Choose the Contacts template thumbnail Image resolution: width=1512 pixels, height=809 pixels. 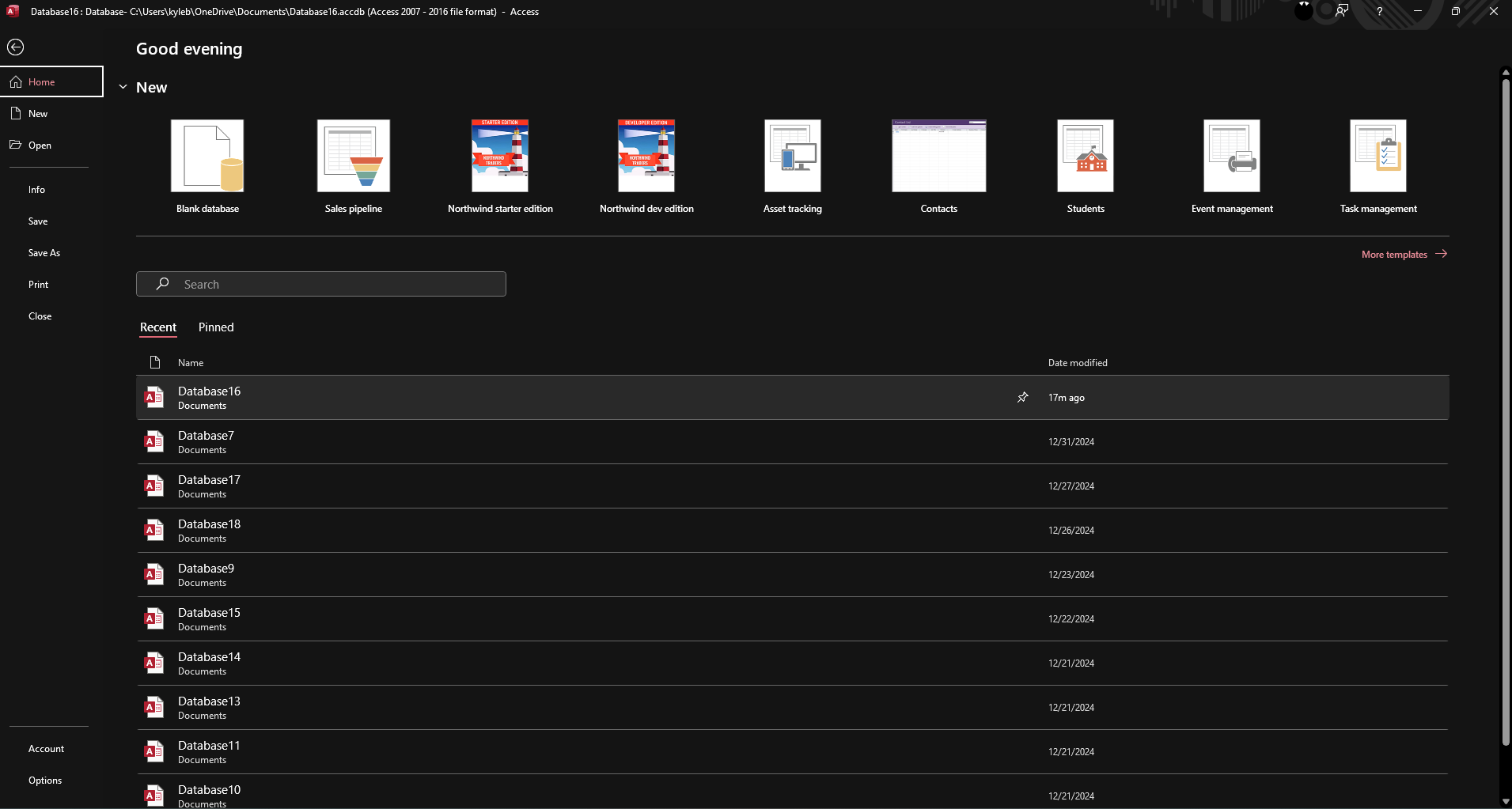pos(939,156)
